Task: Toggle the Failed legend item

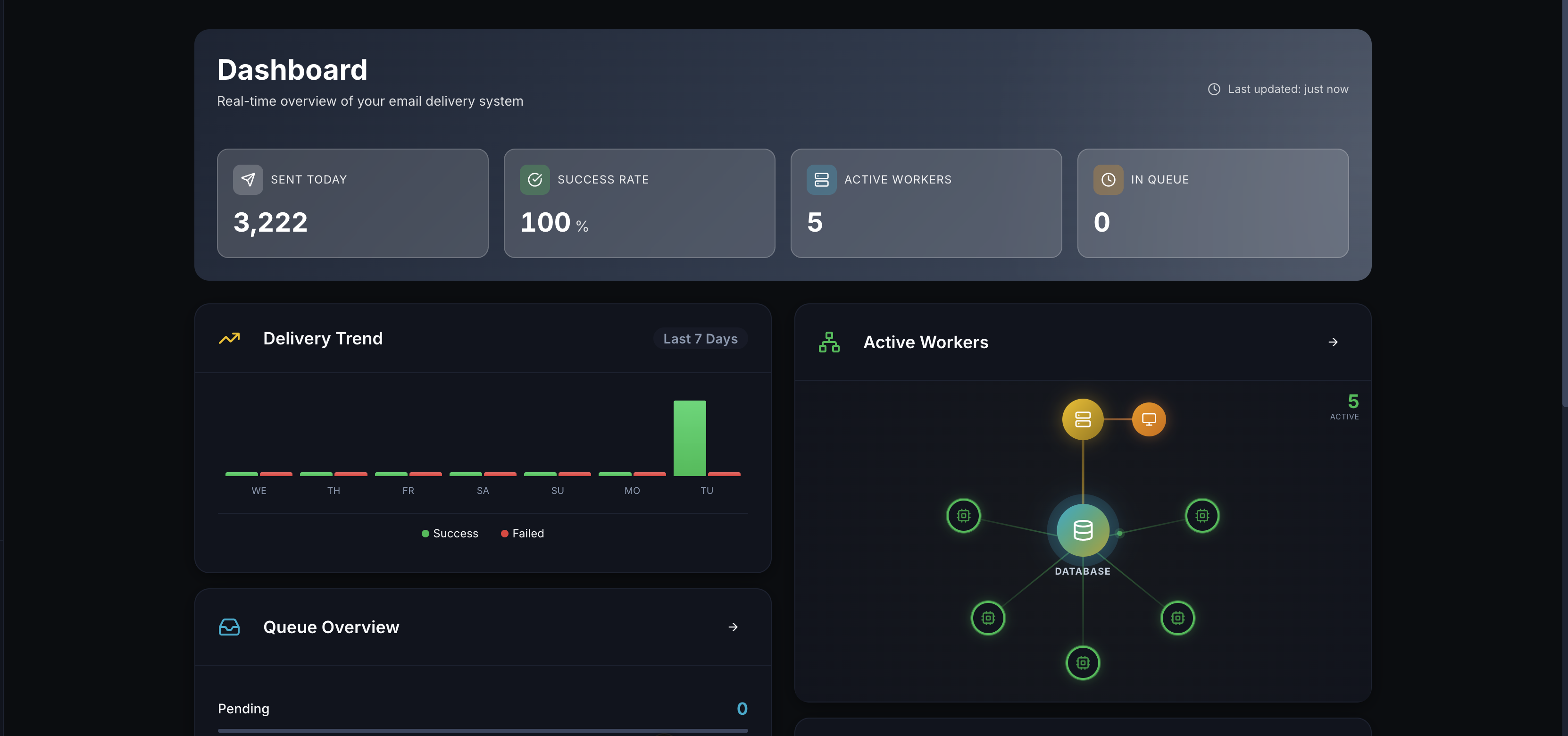Action: tap(522, 533)
